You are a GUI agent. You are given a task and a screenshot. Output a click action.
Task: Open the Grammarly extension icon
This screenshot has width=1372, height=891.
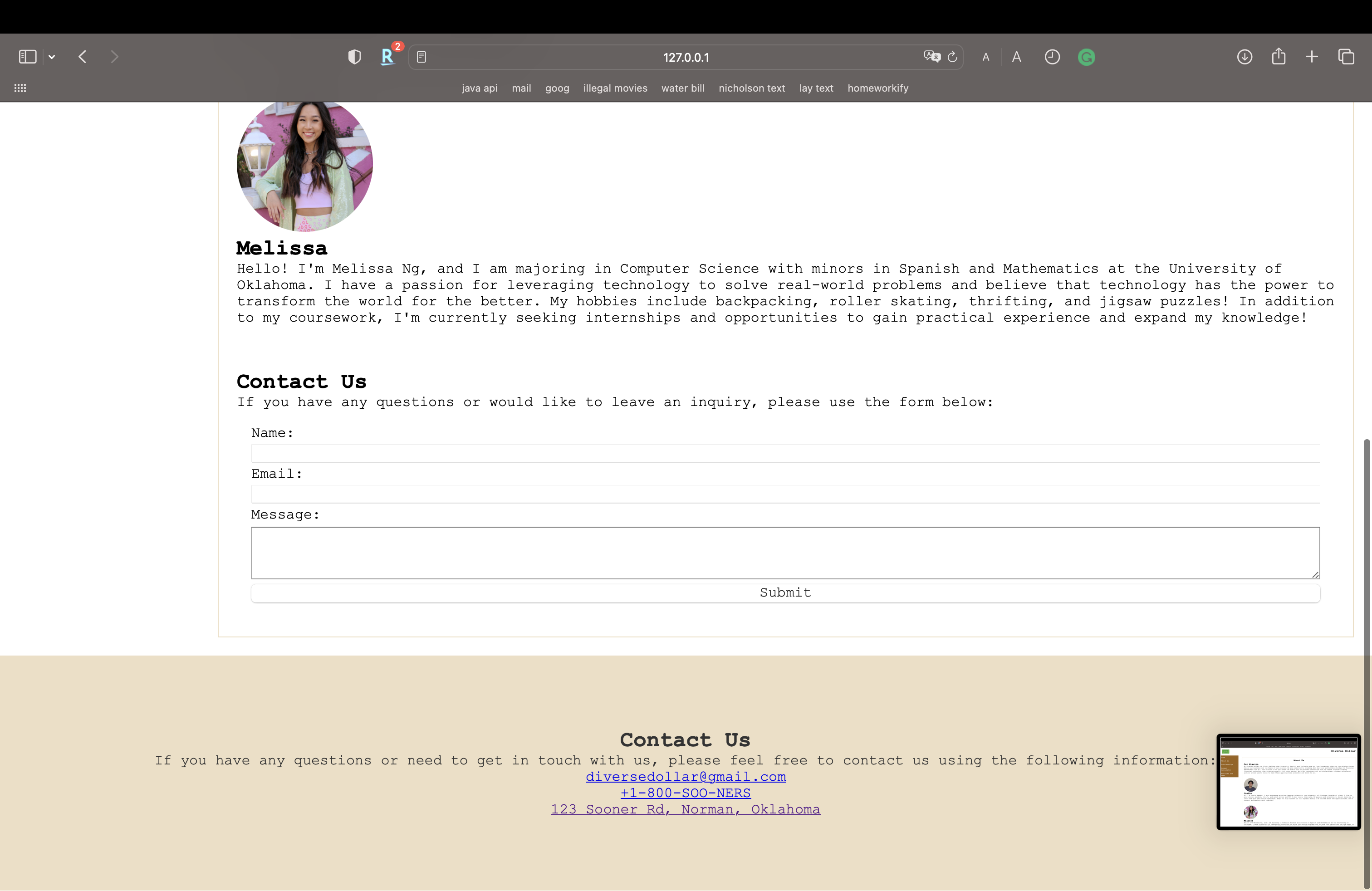pos(1086,57)
